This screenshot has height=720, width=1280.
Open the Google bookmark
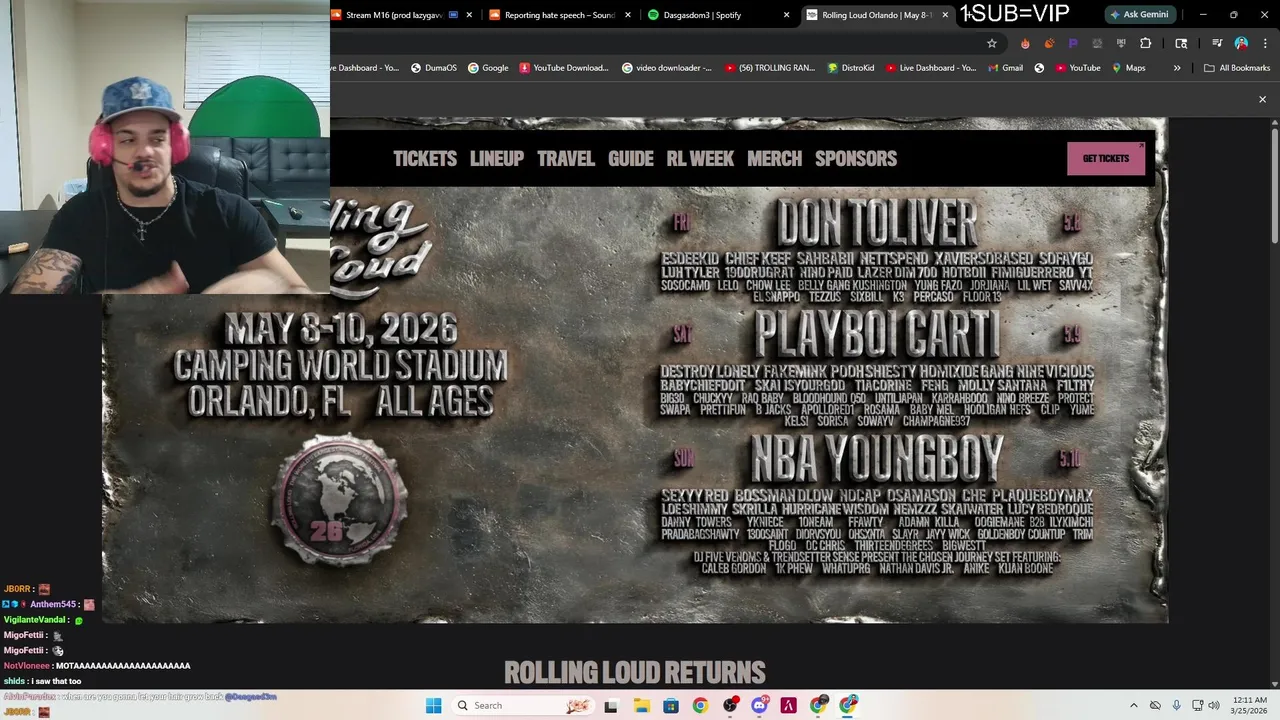coord(488,68)
